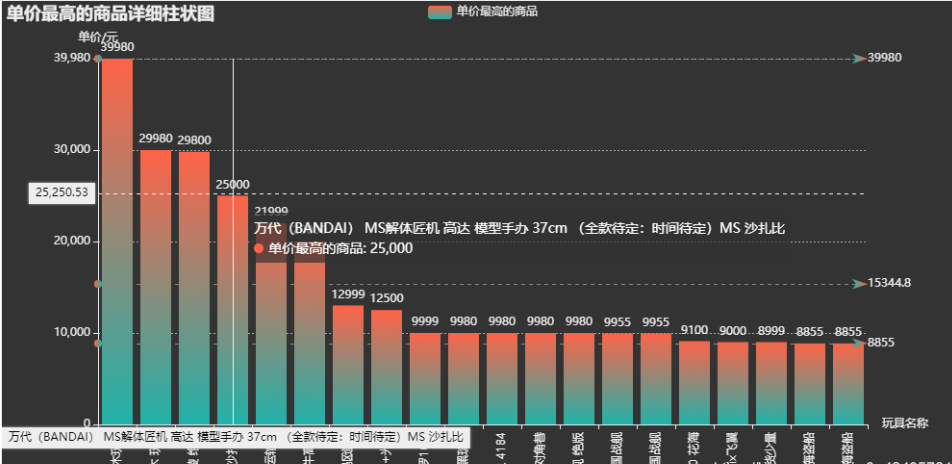The image size is (952, 464).
Task: Click the legend text 单价最高的商品 at top
Action: (497, 12)
